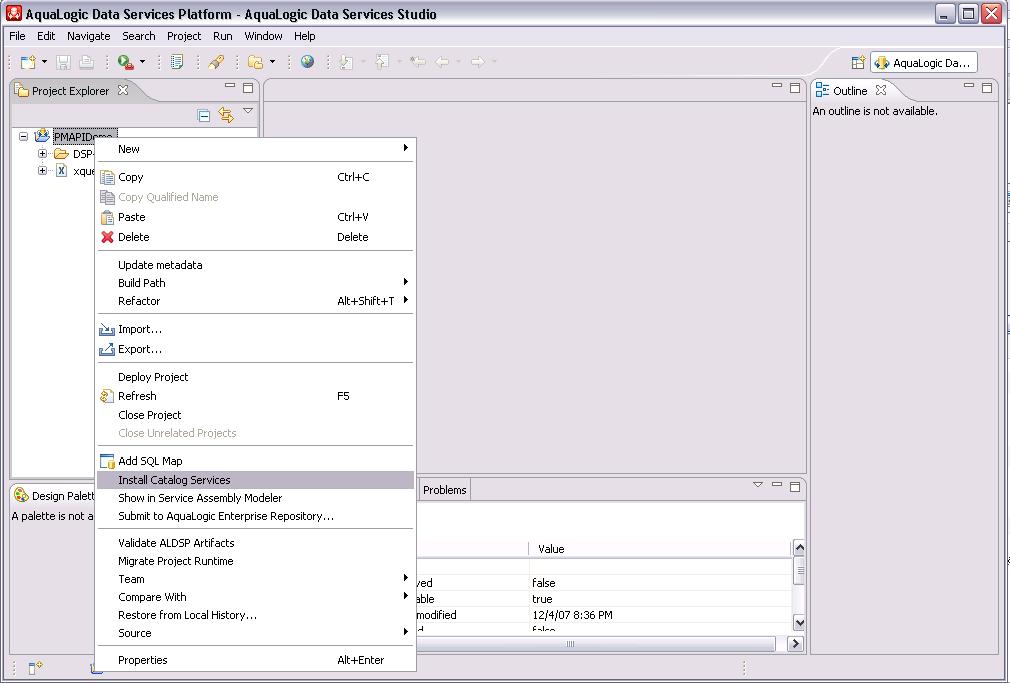Open the New wizard dropdown arrow
The height and width of the screenshot is (684, 1010).
click(45, 62)
